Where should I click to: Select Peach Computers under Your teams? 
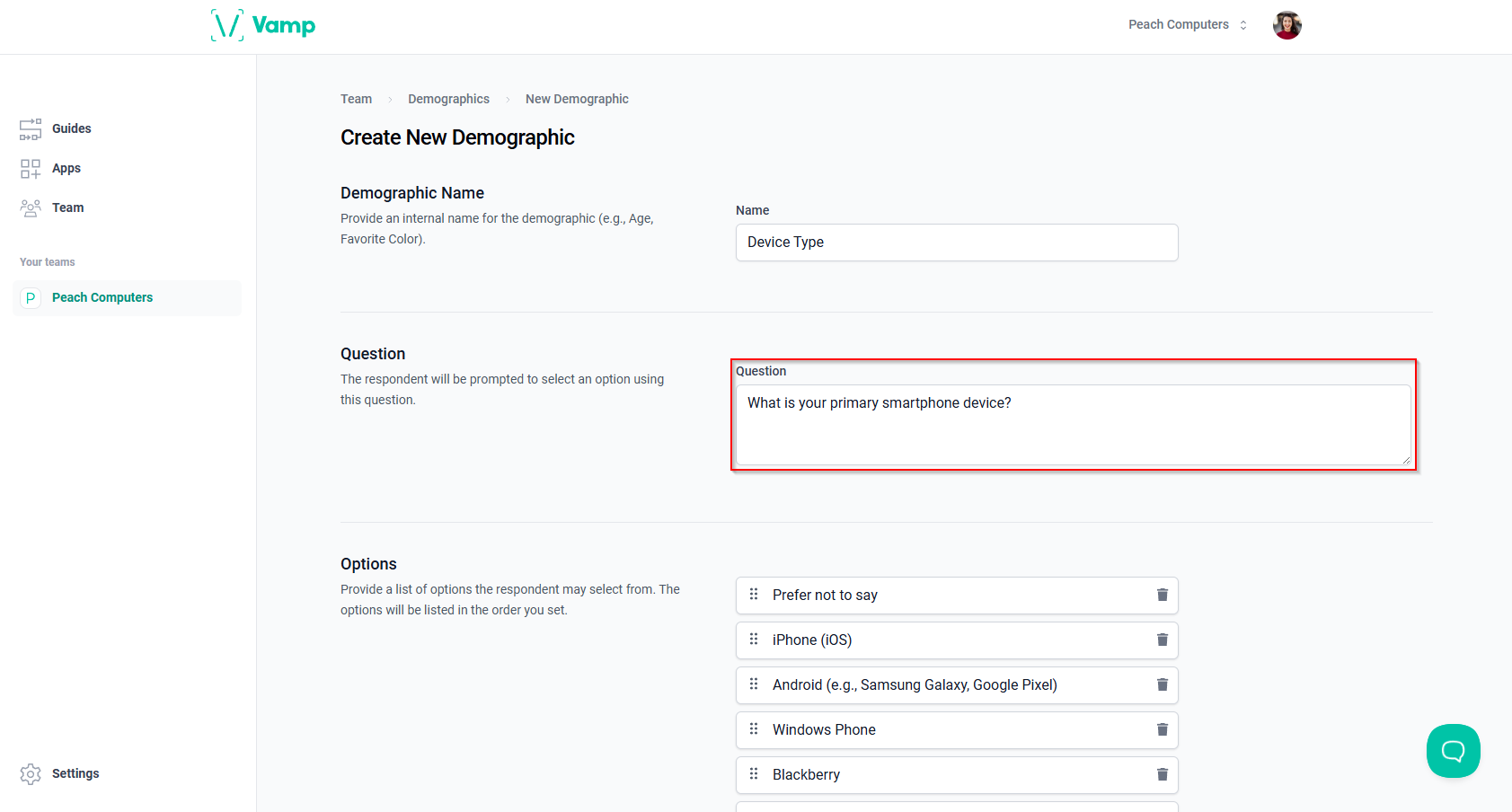pyautogui.click(x=102, y=297)
